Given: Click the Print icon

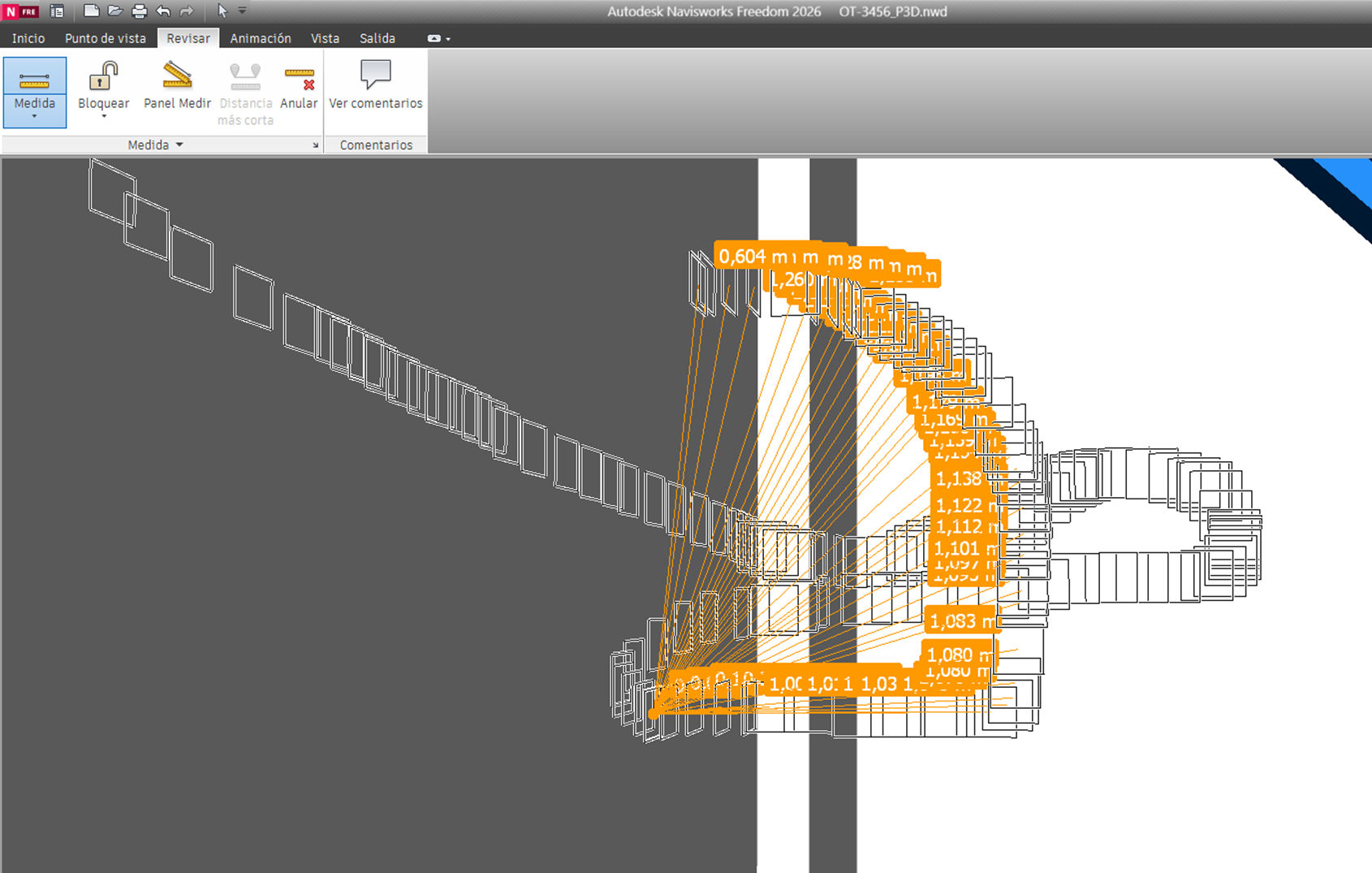Looking at the screenshot, I should point(138,11).
